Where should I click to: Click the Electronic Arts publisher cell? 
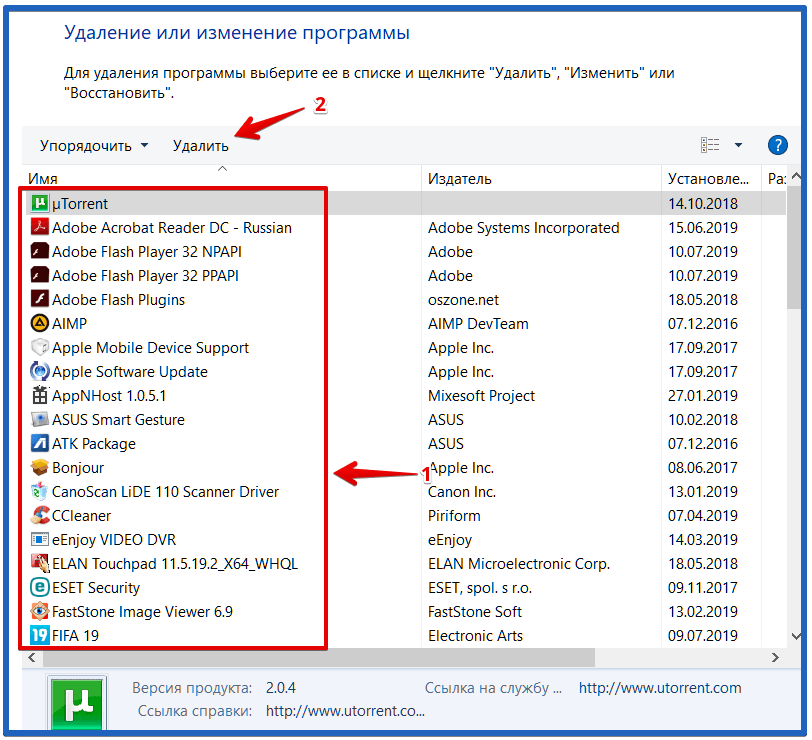point(475,635)
